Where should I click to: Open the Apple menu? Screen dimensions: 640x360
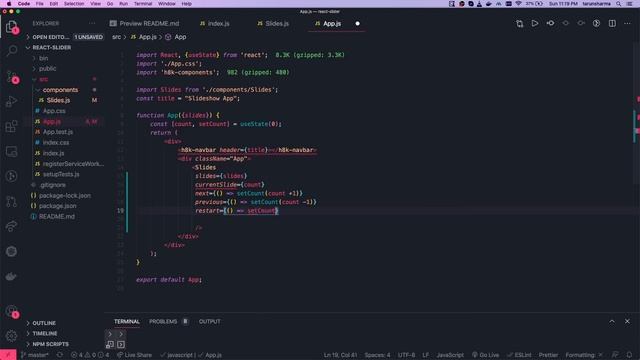coord(9,4)
